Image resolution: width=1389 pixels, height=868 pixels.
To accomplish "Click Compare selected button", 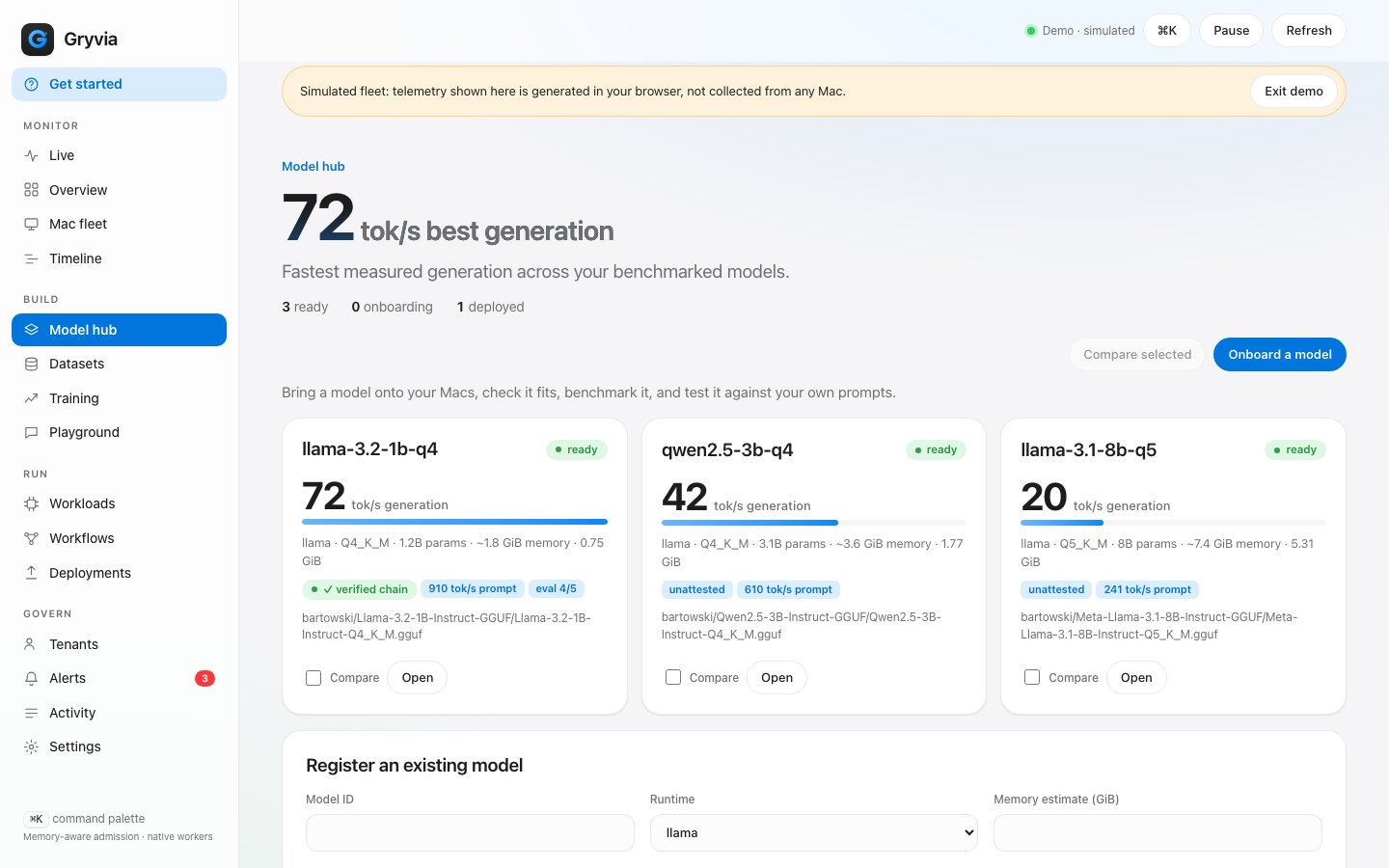I will pos(1137,354).
